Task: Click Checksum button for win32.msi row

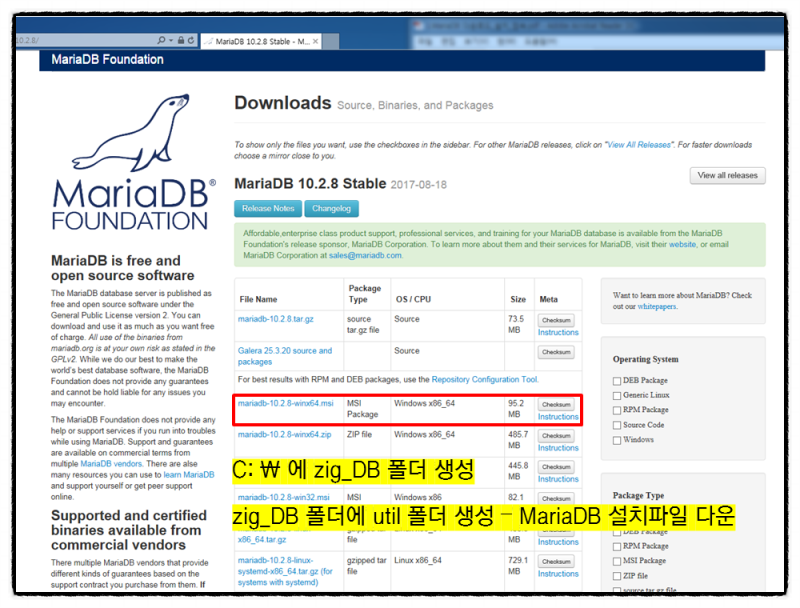Action: (x=556, y=498)
